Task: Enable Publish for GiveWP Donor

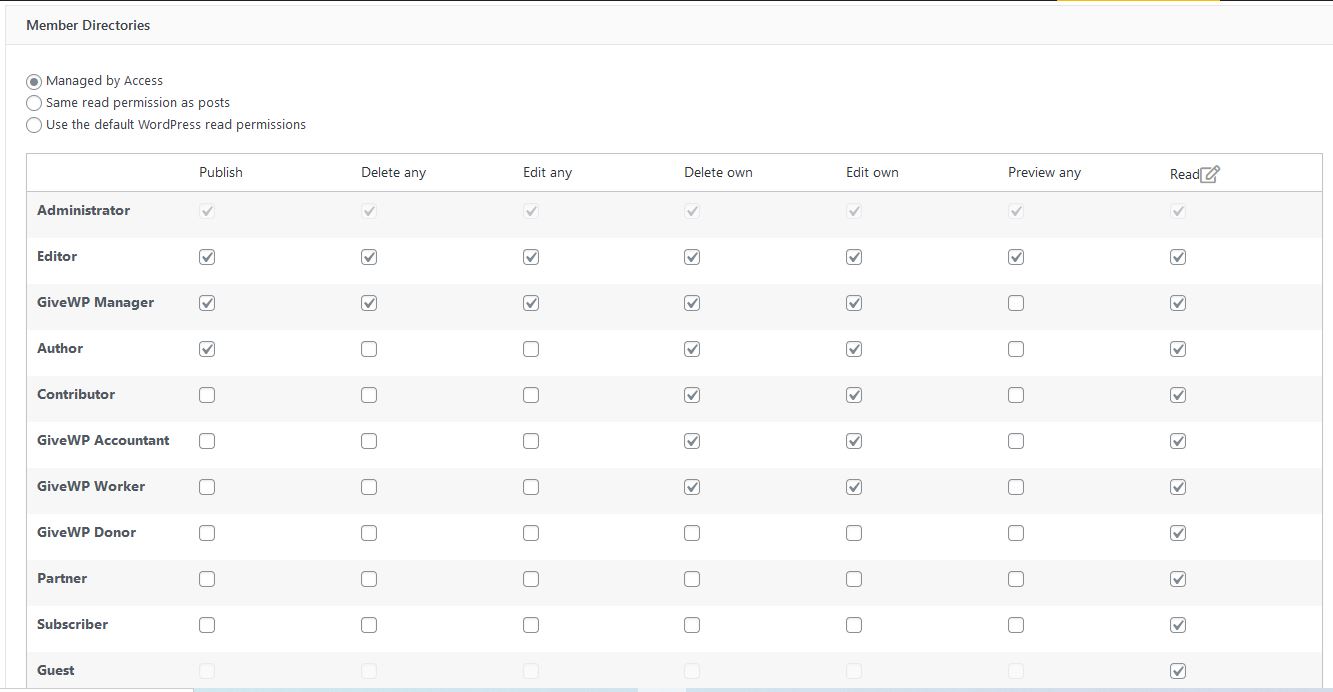Action: coord(207,533)
